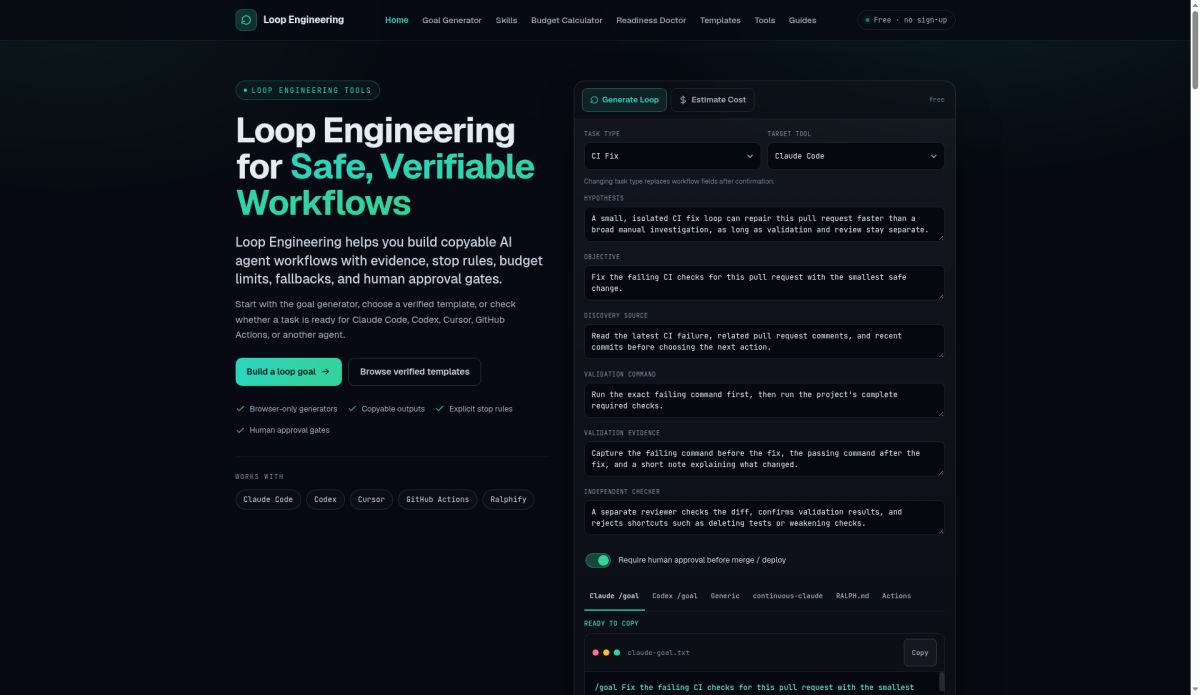
Task: Switch to Estimate Cost tab
Action: (x=712, y=100)
